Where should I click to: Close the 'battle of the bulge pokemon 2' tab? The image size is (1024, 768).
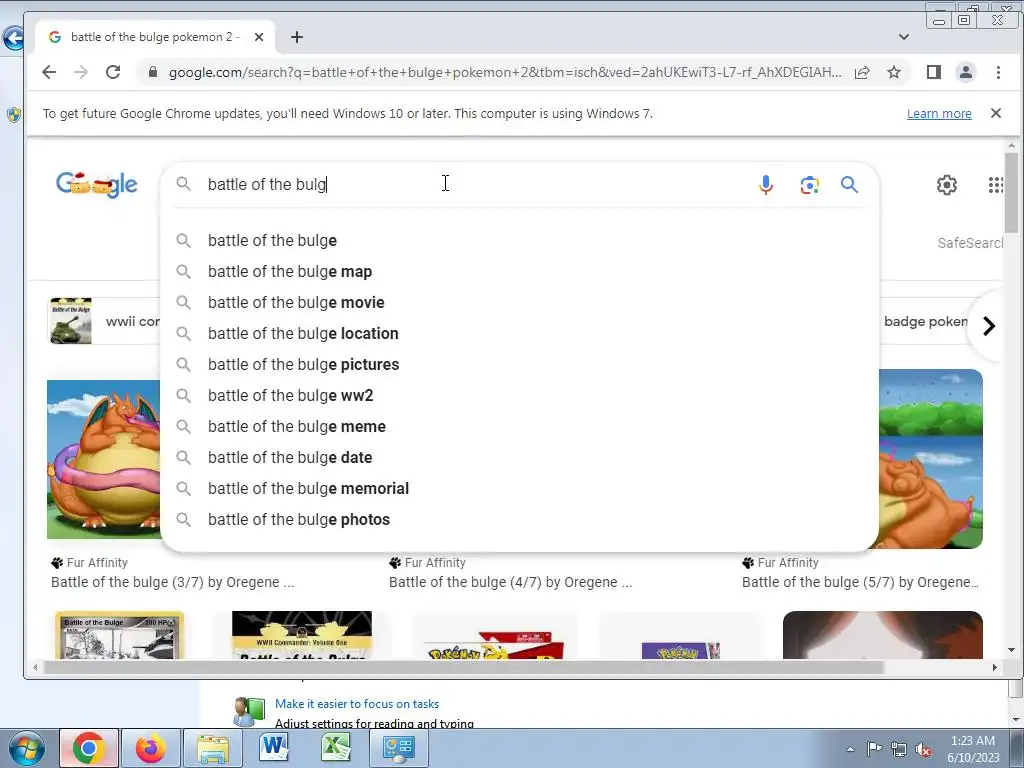tap(259, 37)
